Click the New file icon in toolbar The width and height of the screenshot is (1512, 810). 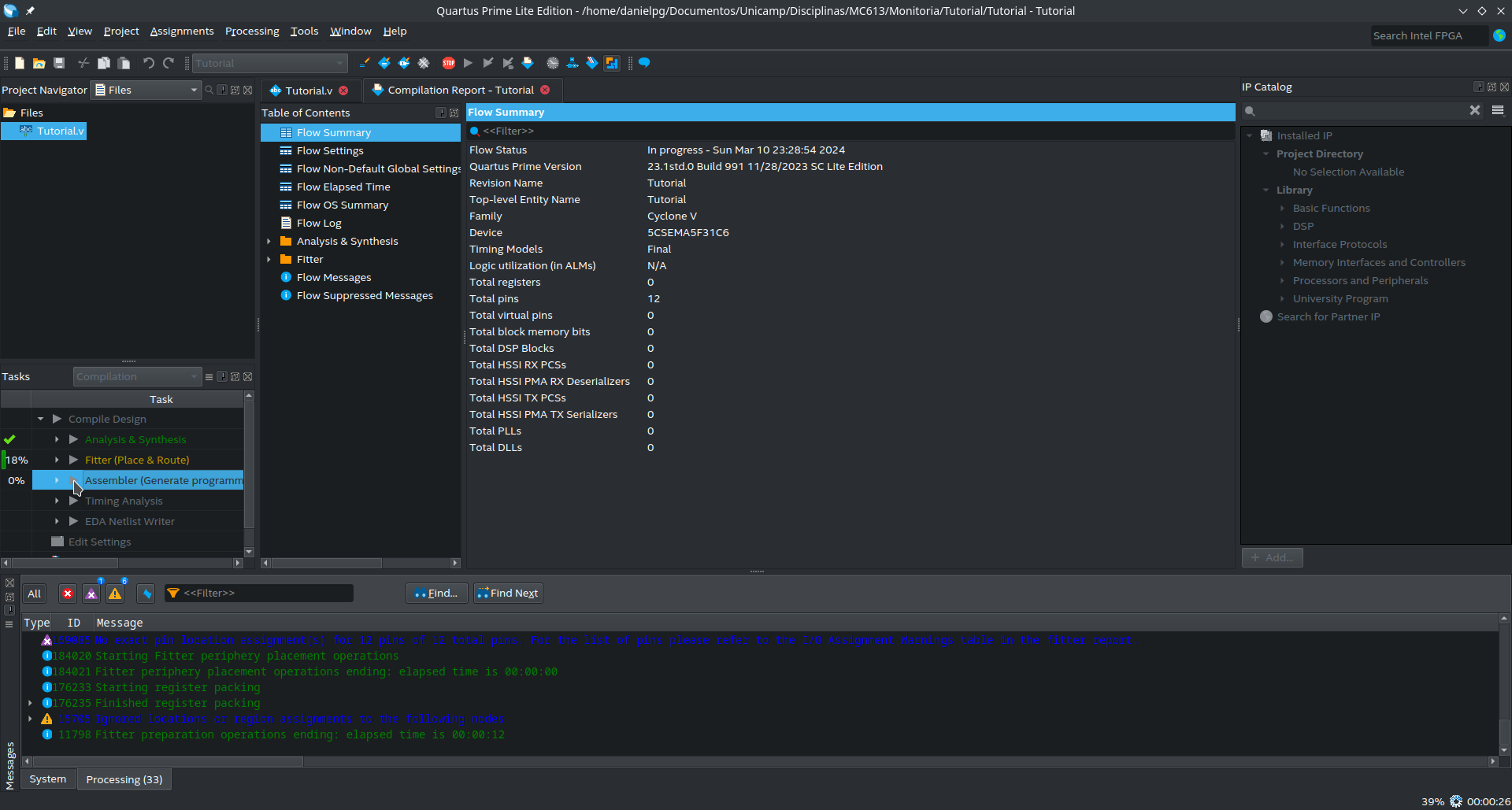point(20,63)
